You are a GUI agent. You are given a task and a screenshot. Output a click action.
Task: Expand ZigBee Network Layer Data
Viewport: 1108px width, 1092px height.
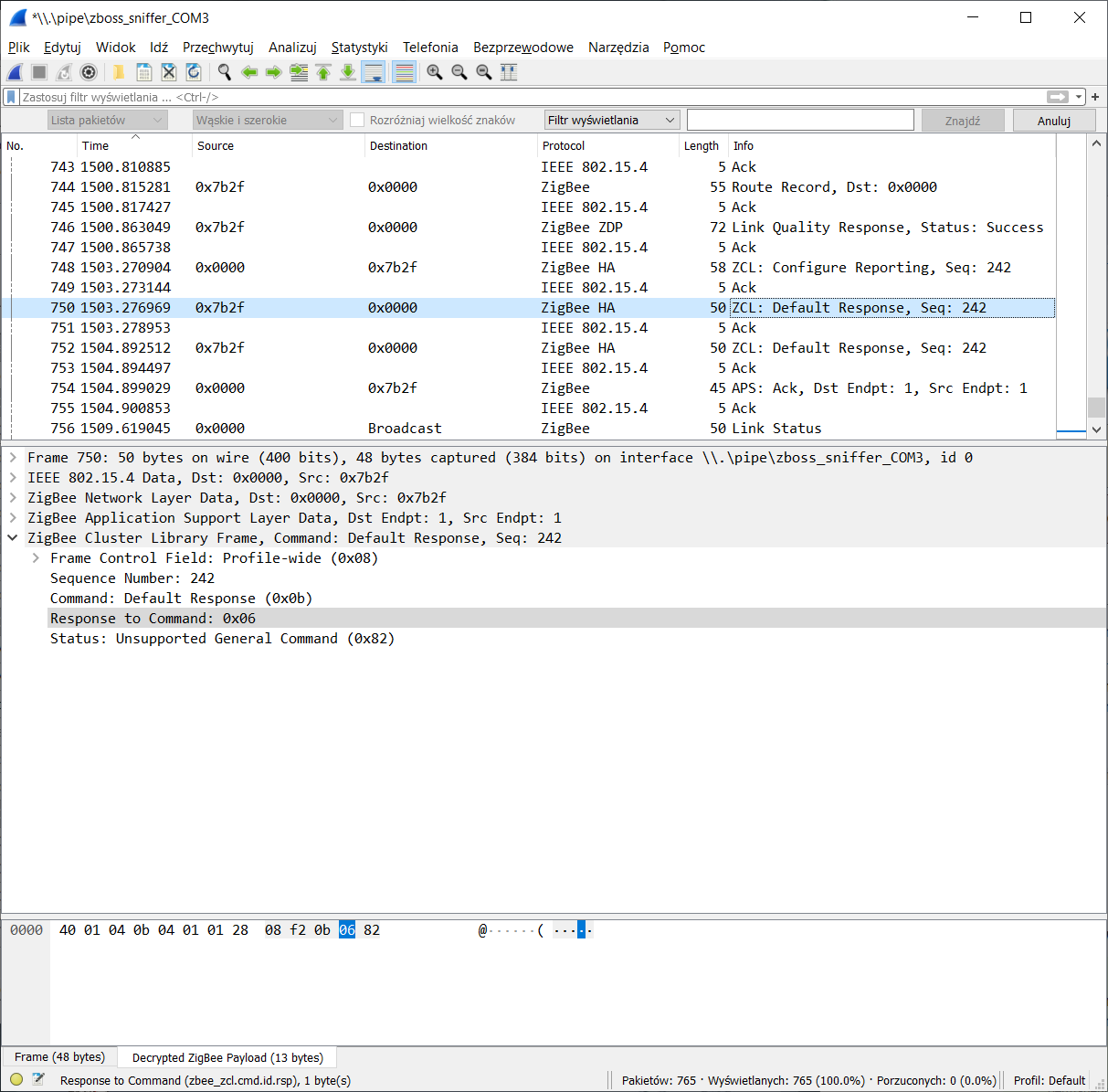point(13,498)
